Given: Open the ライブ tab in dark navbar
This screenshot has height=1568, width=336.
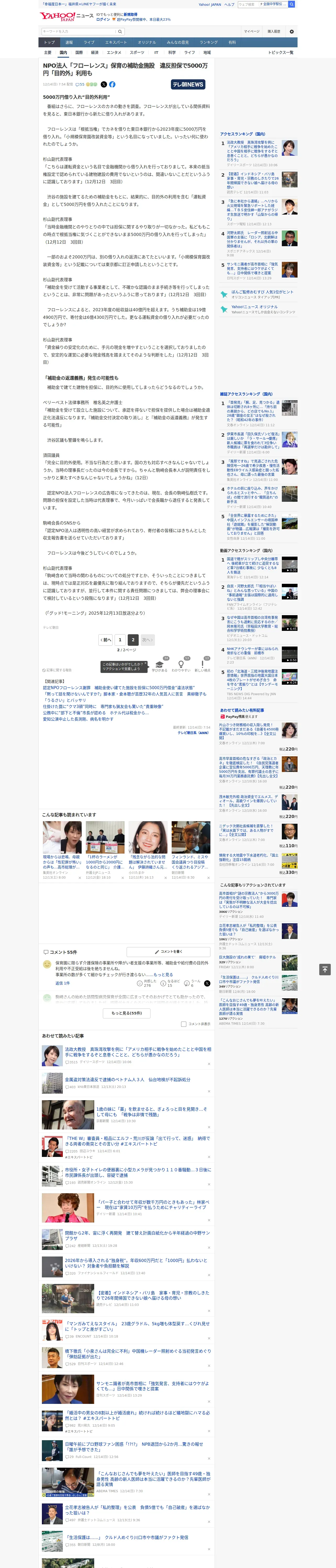Looking at the screenshot, I should click(x=89, y=43).
